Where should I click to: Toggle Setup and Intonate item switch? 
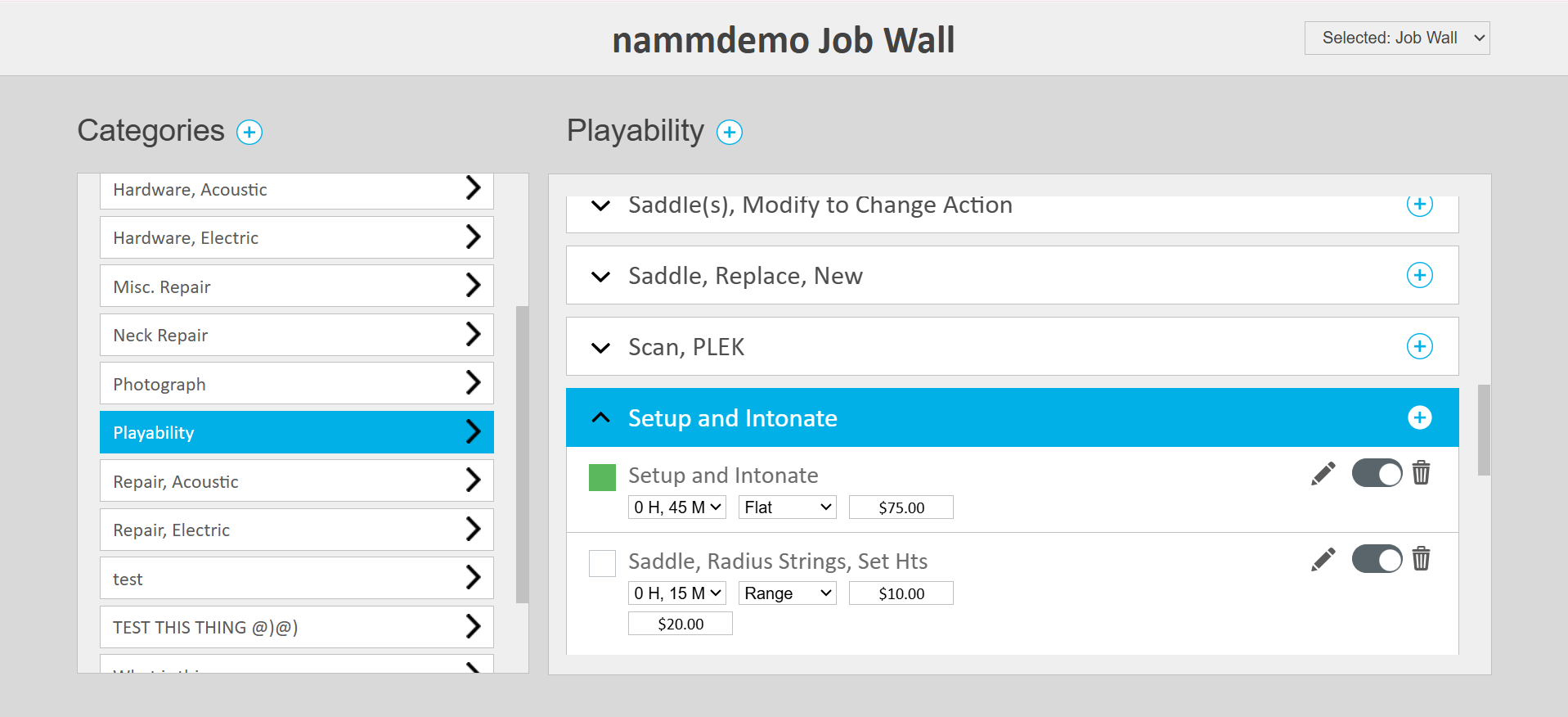[1377, 473]
